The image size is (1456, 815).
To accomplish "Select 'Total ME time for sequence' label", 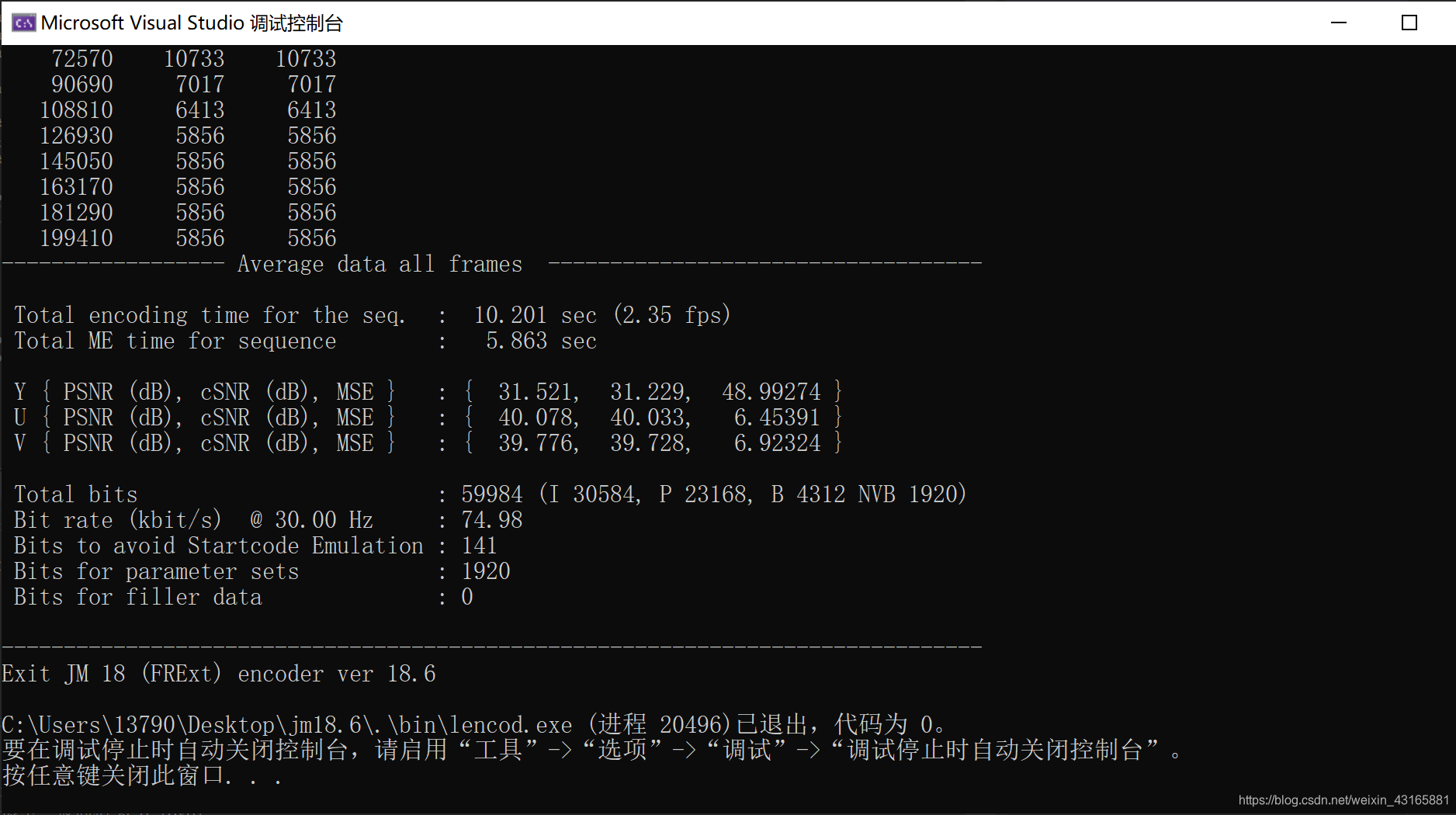I will (175, 342).
